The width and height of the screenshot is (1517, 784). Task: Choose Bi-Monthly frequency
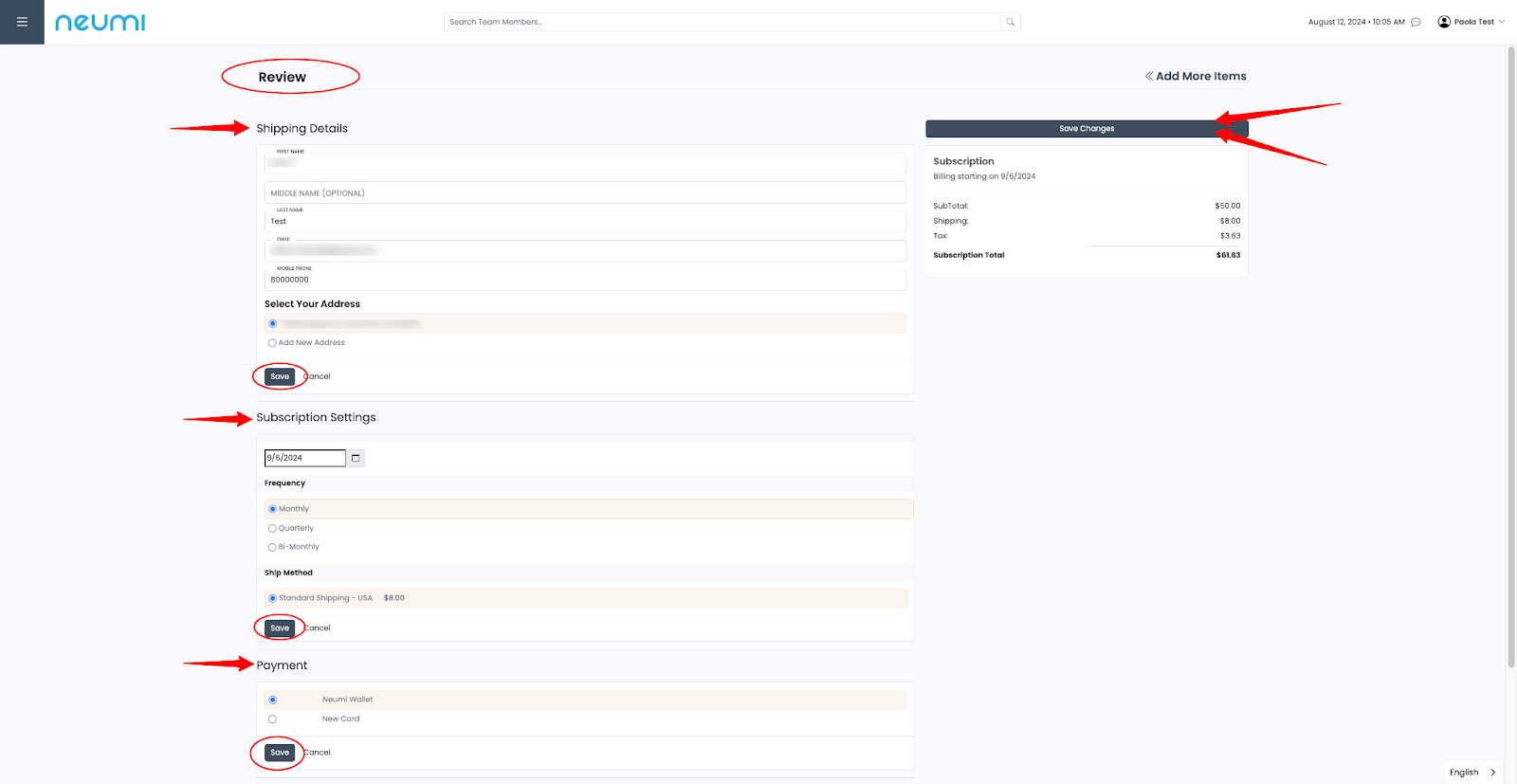pos(272,547)
